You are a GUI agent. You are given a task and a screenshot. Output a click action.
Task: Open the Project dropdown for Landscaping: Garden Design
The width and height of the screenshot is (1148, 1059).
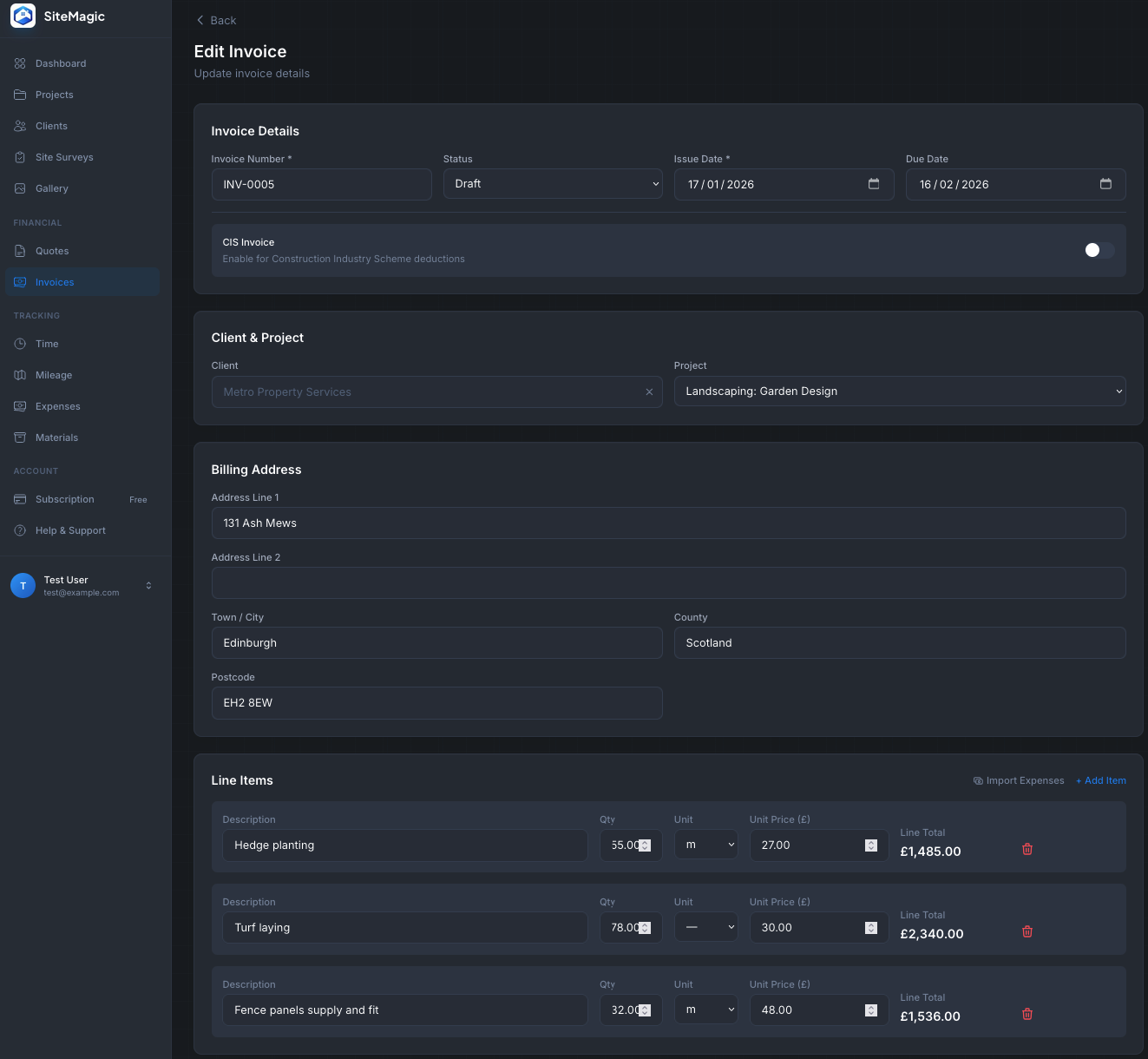(x=900, y=391)
